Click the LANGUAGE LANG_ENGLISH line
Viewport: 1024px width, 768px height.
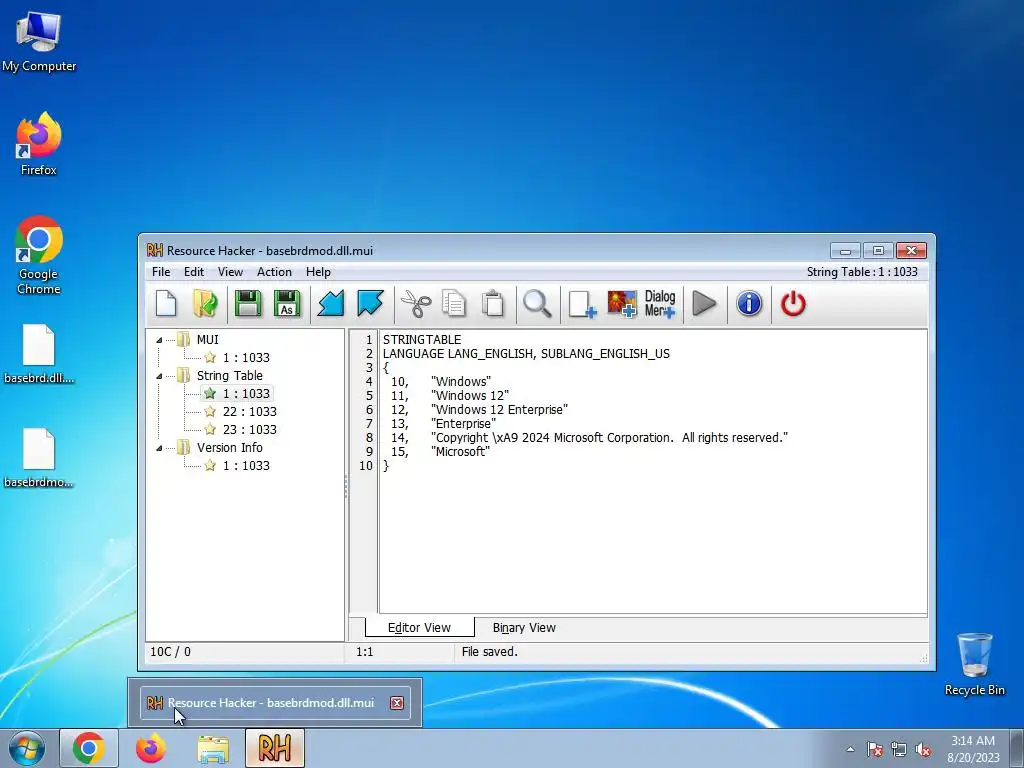526,353
